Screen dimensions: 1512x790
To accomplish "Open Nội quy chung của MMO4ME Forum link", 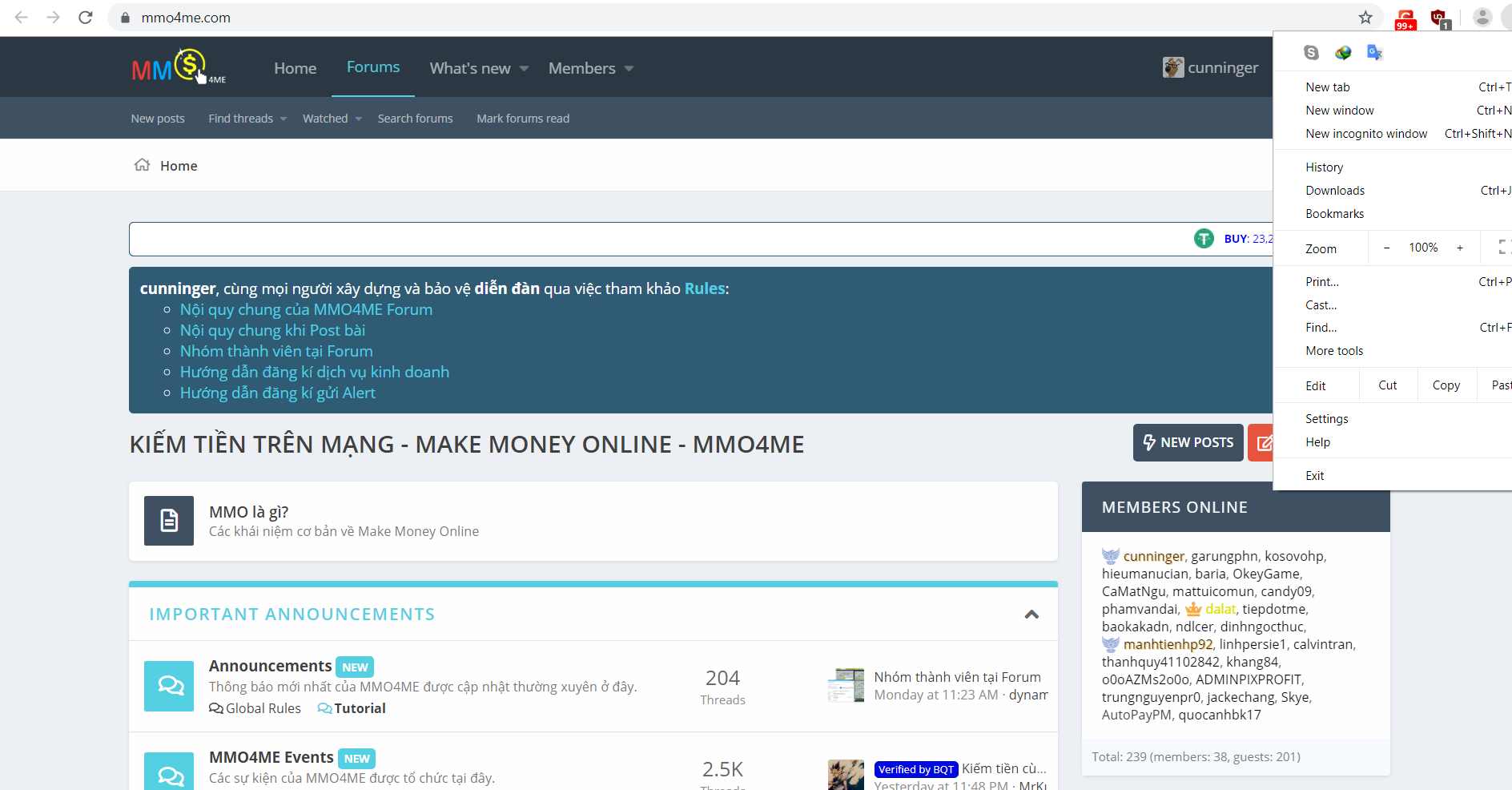I will [306, 309].
